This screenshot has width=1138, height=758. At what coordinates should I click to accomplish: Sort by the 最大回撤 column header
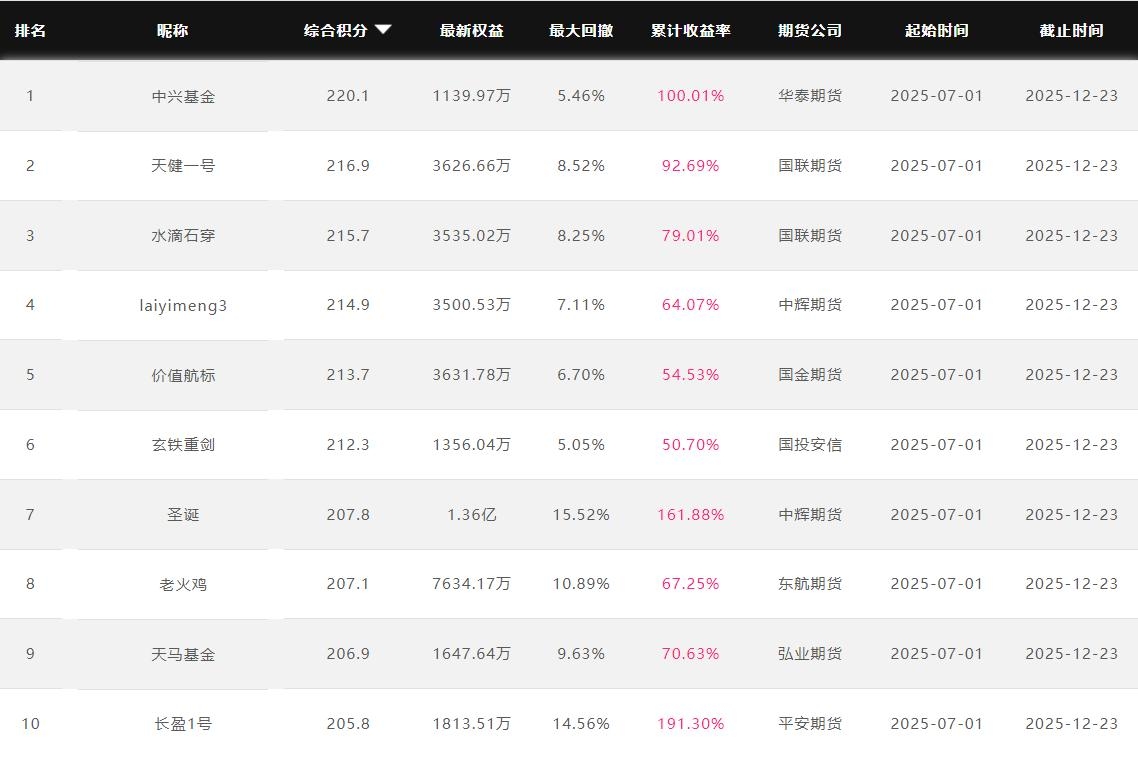(x=581, y=30)
